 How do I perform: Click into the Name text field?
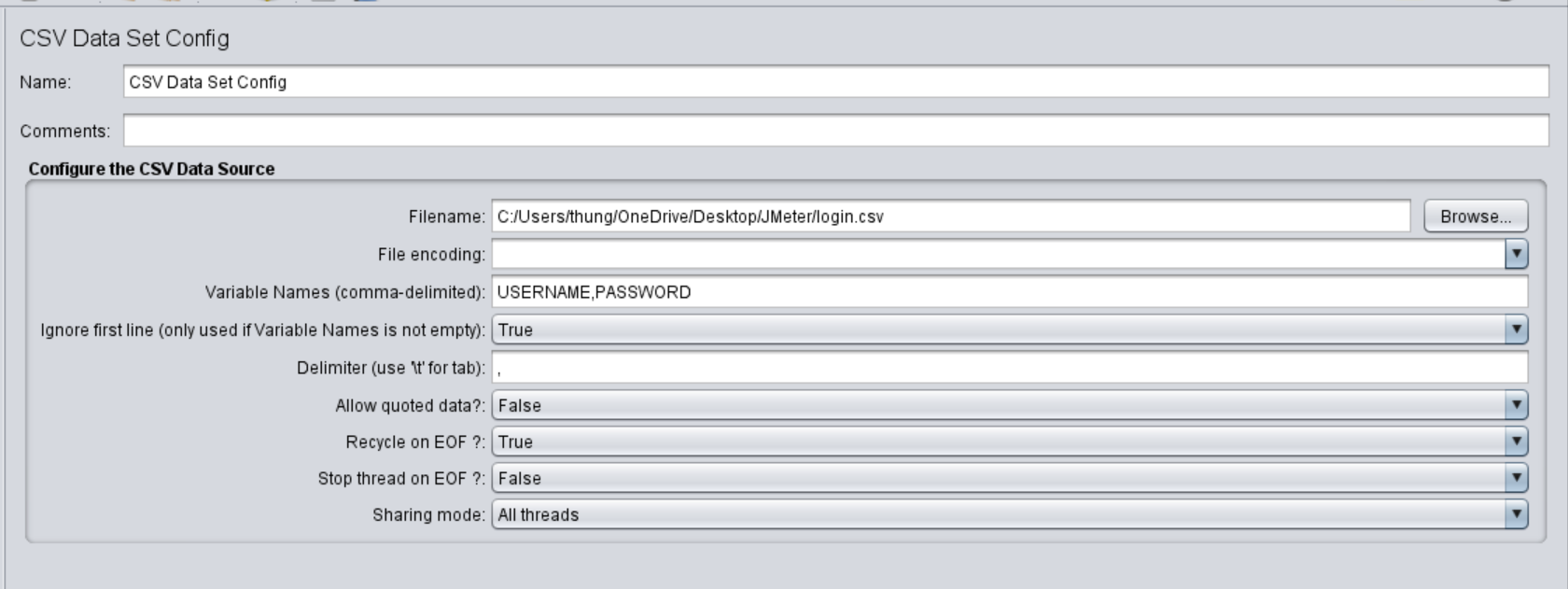[835, 82]
